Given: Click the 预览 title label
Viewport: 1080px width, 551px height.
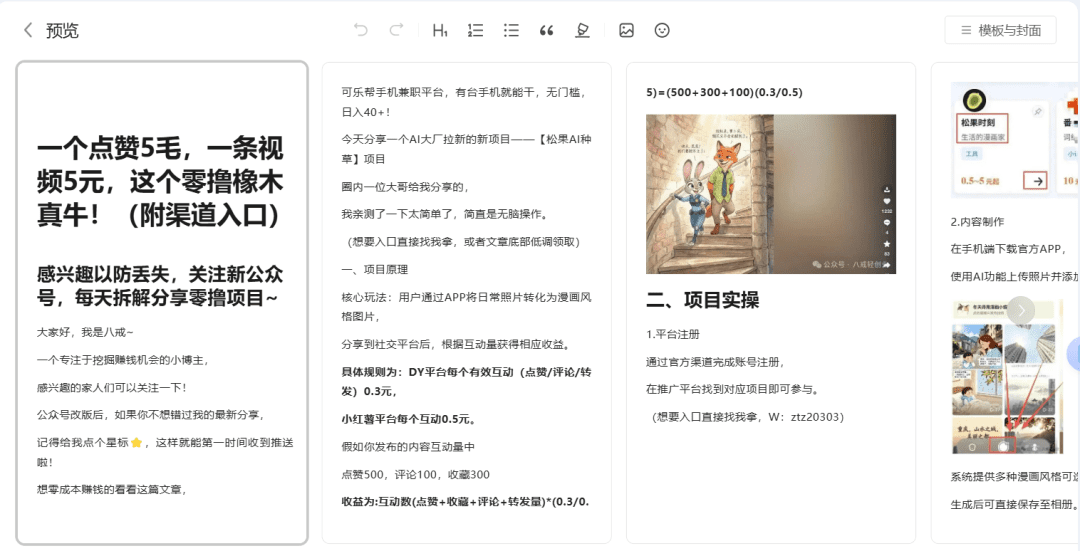Looking at the screenshot, I should [x=62, y=30].
